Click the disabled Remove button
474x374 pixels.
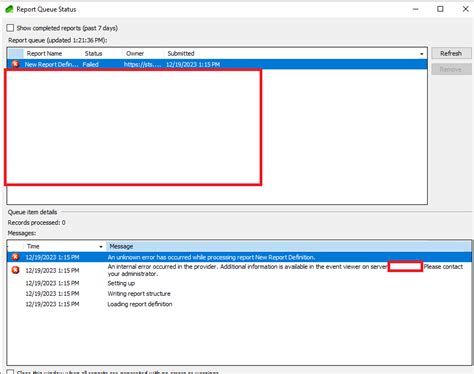[x=451, y=69]
